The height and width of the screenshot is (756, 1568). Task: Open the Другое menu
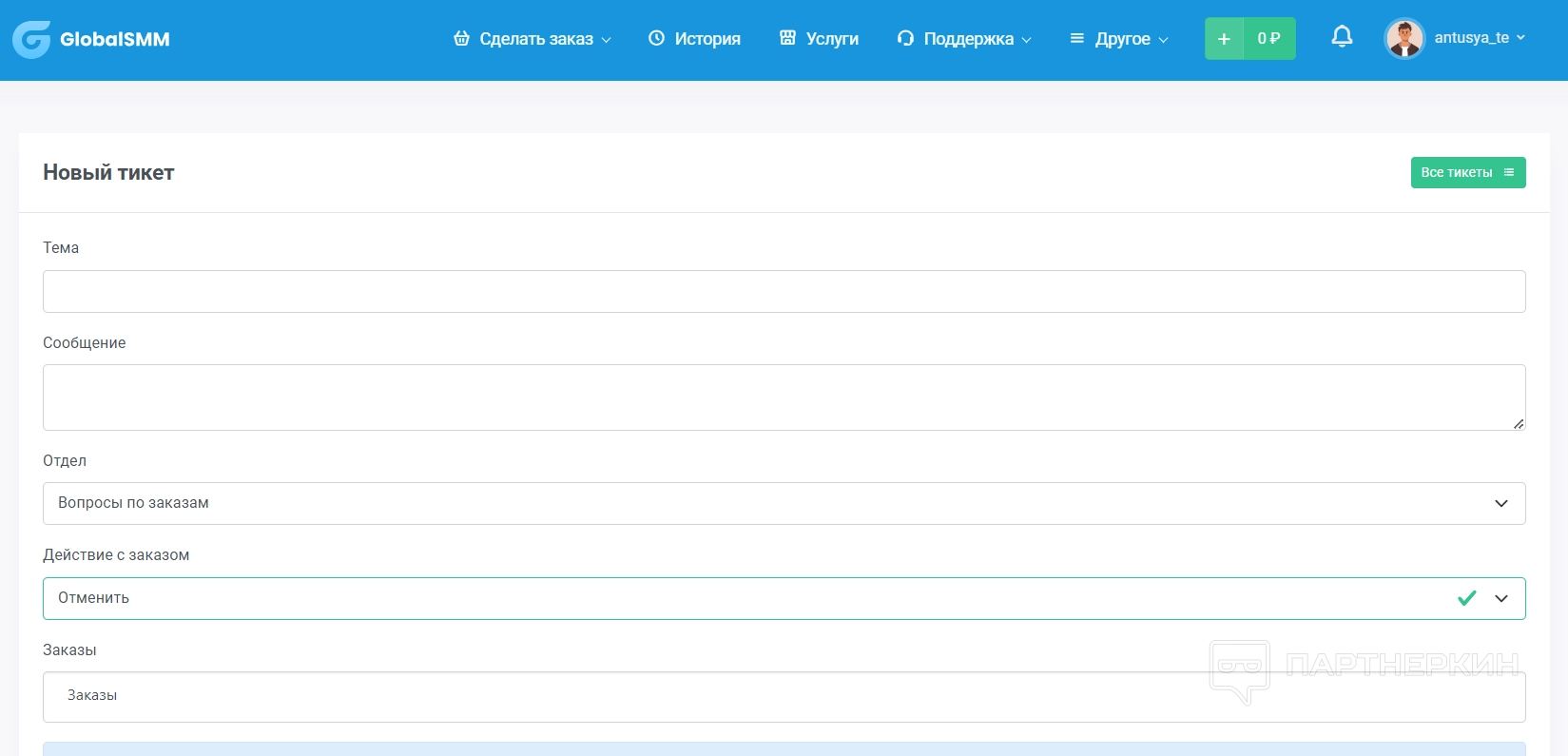click(x=1123, y=39)
